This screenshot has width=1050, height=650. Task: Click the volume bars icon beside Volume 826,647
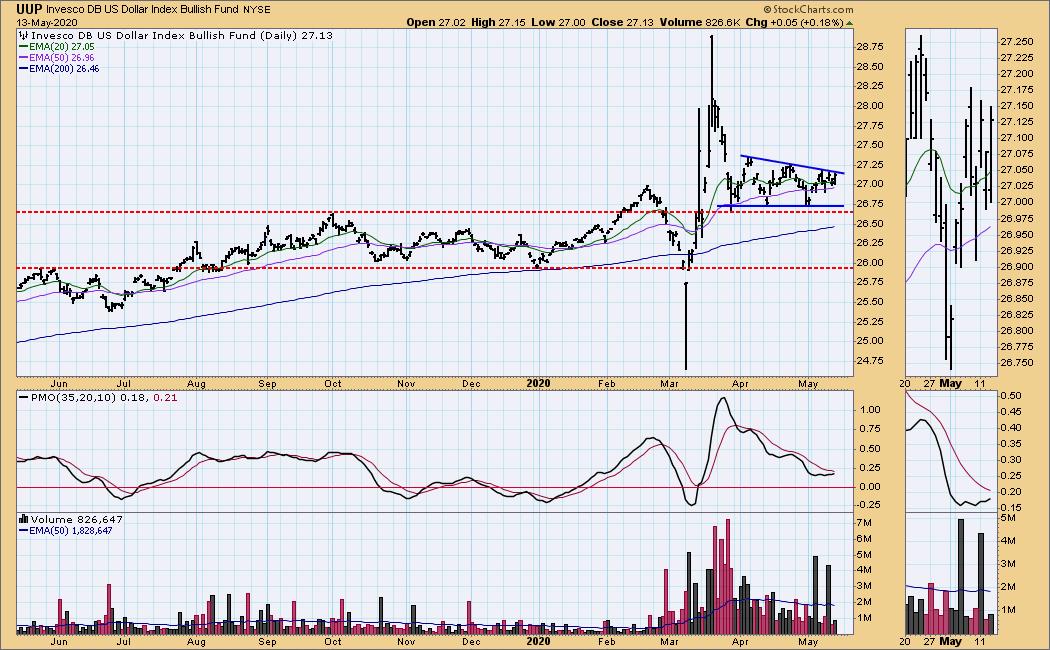coord(24,519)
